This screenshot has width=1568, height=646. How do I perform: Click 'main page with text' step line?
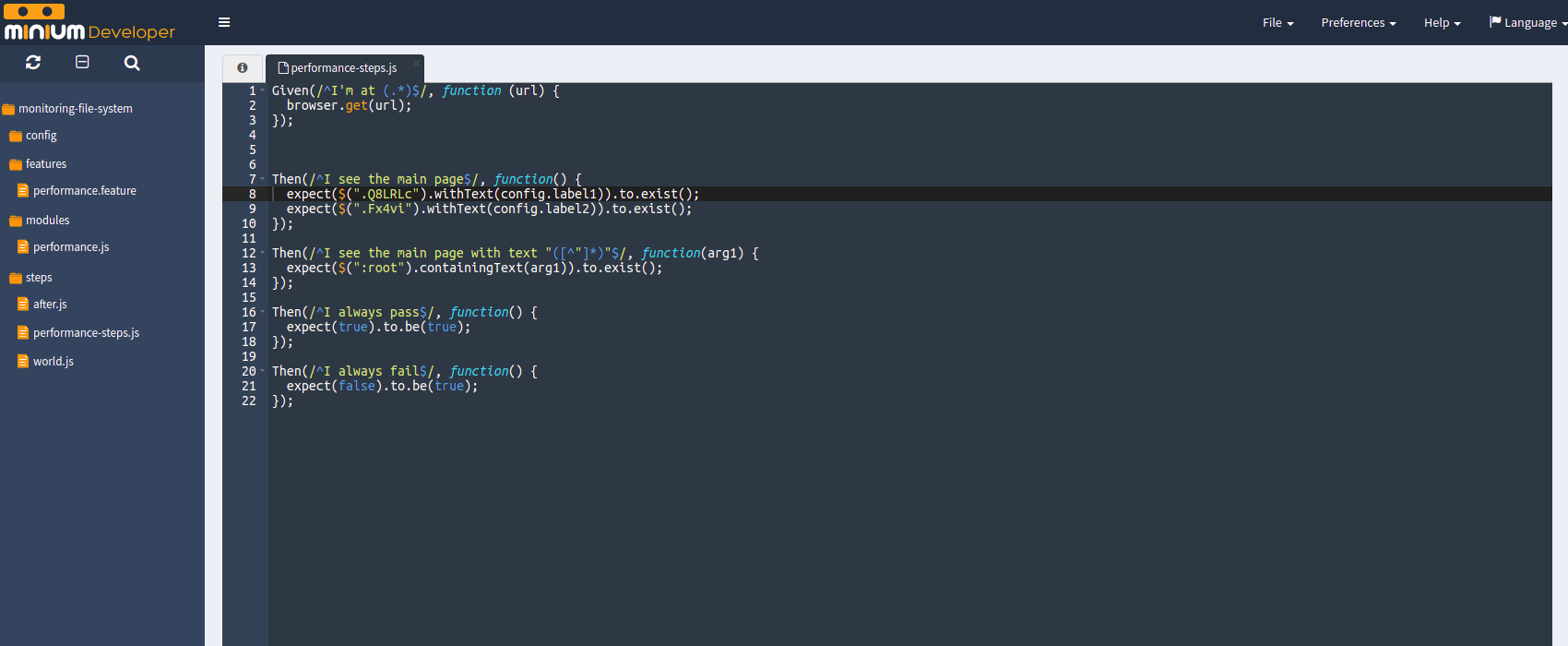click(x=516, y=253)
